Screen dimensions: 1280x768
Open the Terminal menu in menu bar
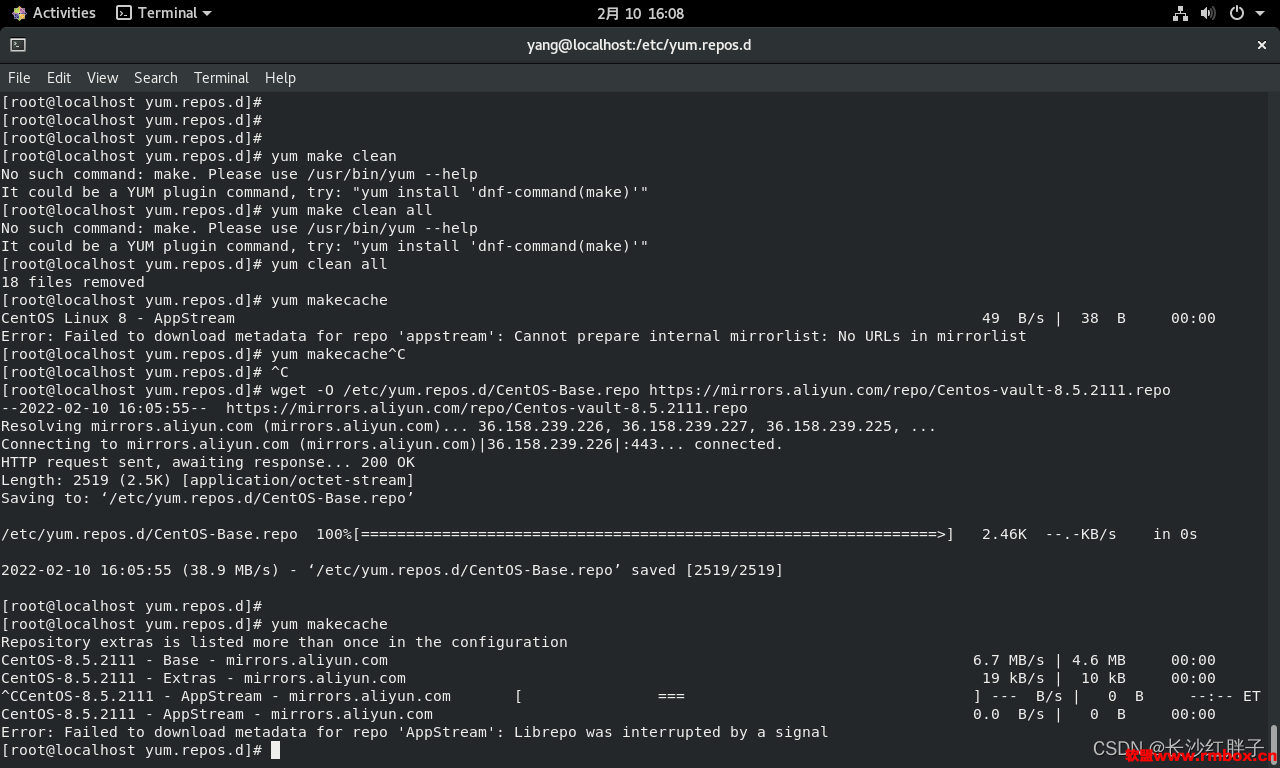click(221, 78)
